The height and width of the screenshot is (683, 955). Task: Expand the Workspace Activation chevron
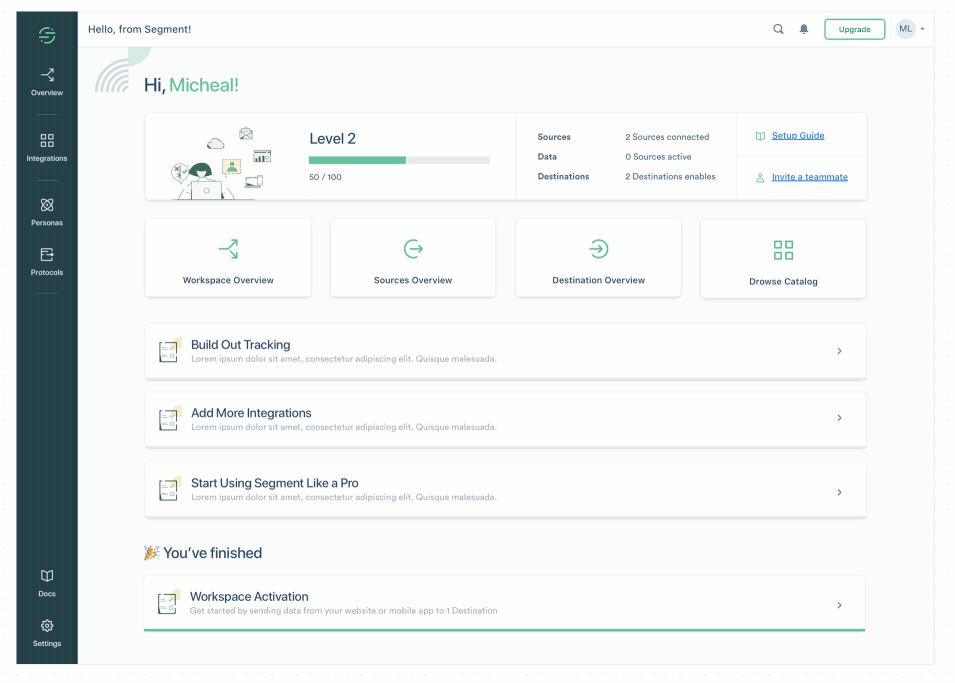click(x=839, y=605)
